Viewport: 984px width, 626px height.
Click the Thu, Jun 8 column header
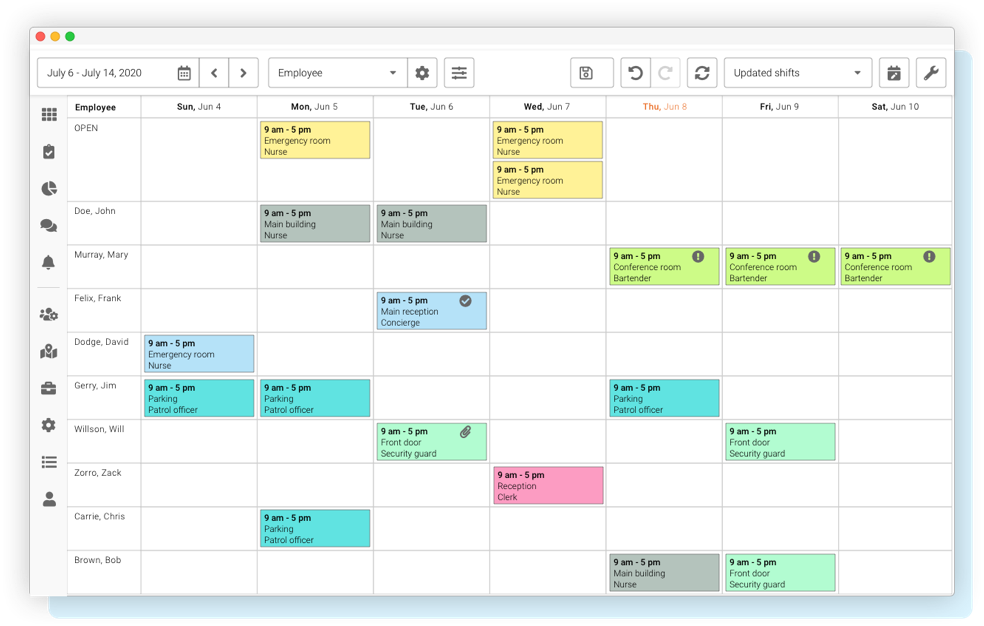(665, 107)
